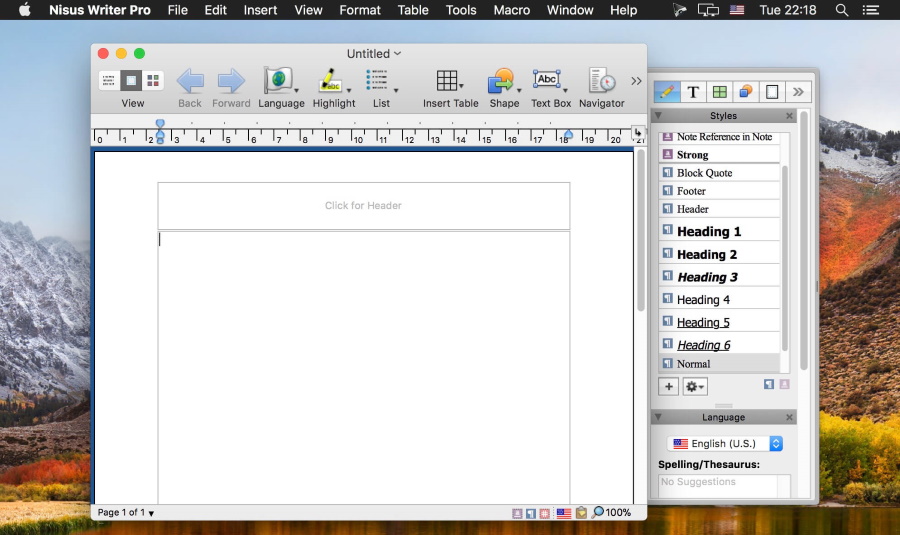This screenshot has width=900, height=535.
Task: Click the 100% zoom magnifier control
Action: (612, 512)
